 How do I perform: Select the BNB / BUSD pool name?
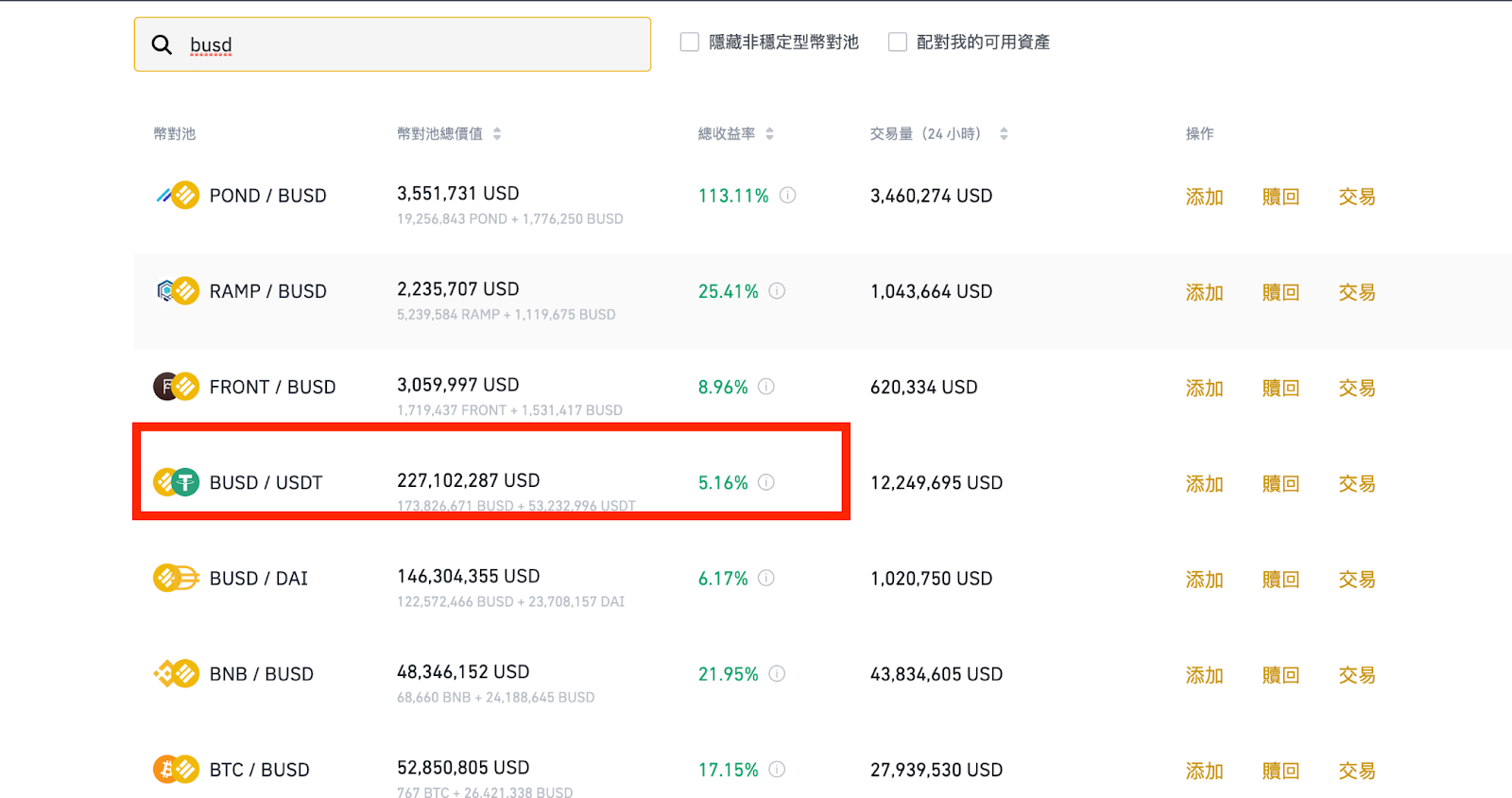pyautogui.click(x=262, y=674)
